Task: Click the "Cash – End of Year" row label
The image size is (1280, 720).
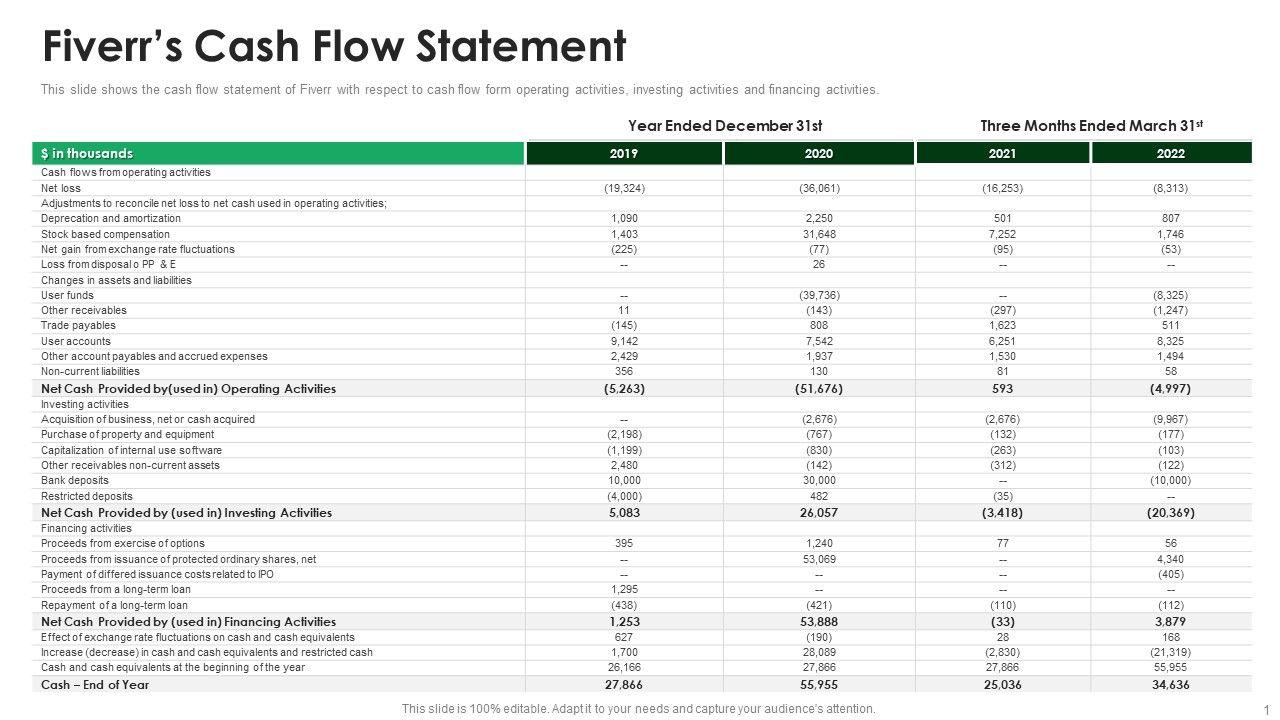Action: click(95, 685)
